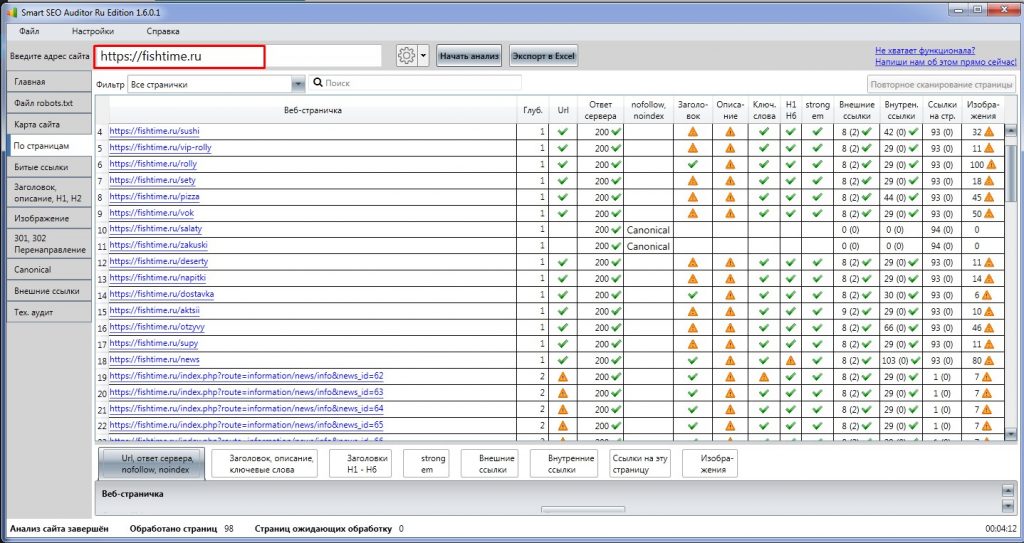Screen dimensions: 1024x543
Task: Click Url warning icon in news_id=62 row
Action: click(x=562, y=376)
